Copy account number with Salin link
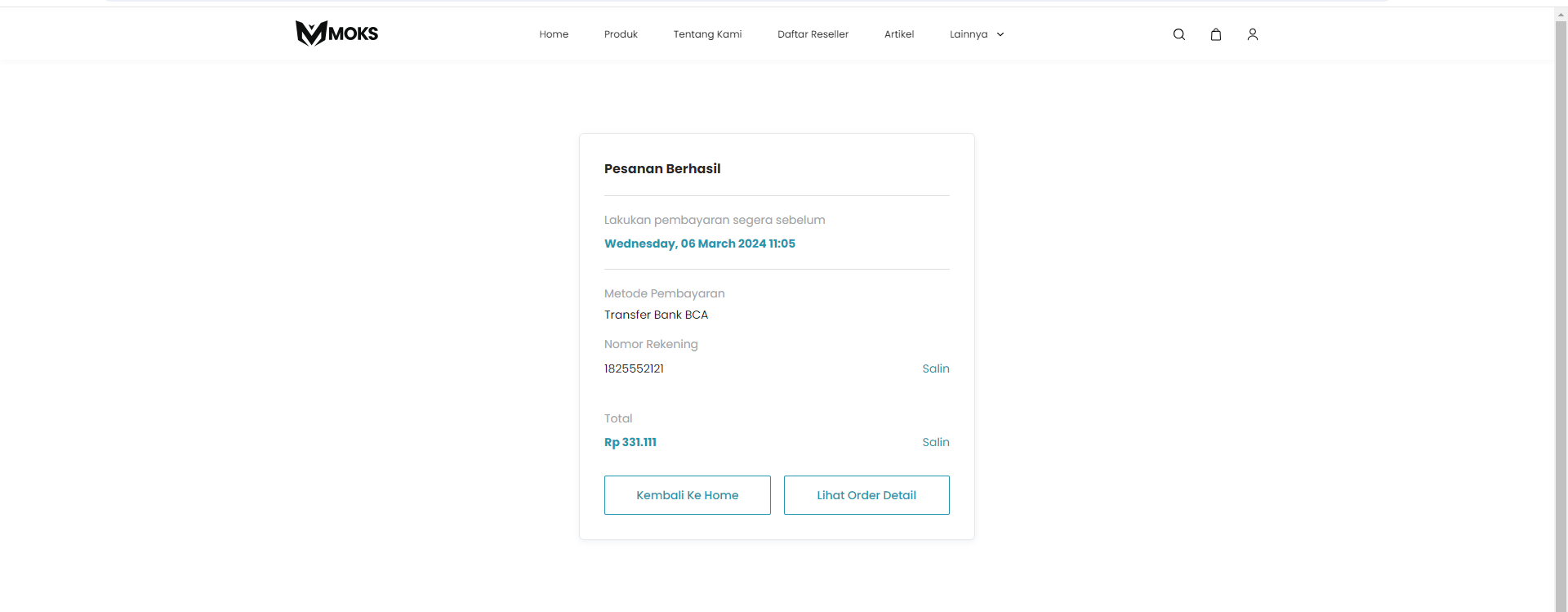The width and height of the screenshot is (1568, 612). point(936,369)
